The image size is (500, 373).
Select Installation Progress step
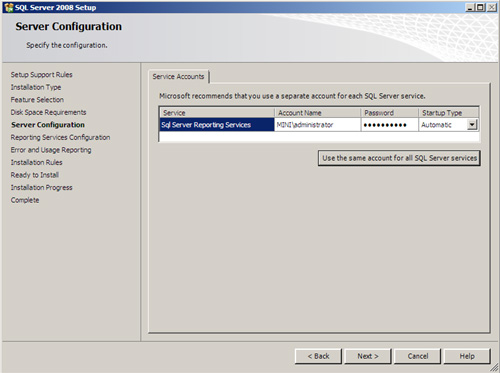pos(42,188)
